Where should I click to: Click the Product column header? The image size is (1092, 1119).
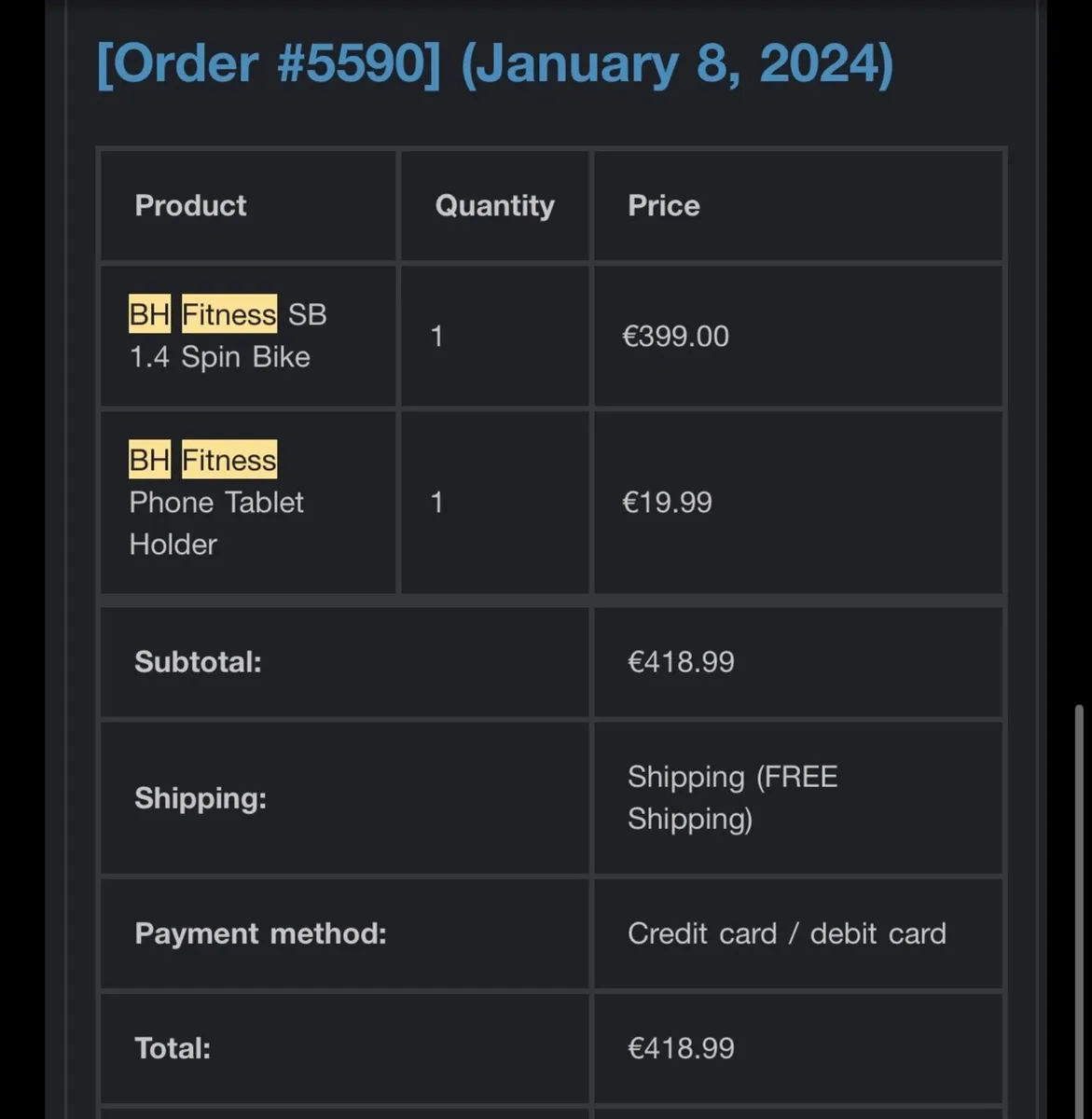[190, 205]
